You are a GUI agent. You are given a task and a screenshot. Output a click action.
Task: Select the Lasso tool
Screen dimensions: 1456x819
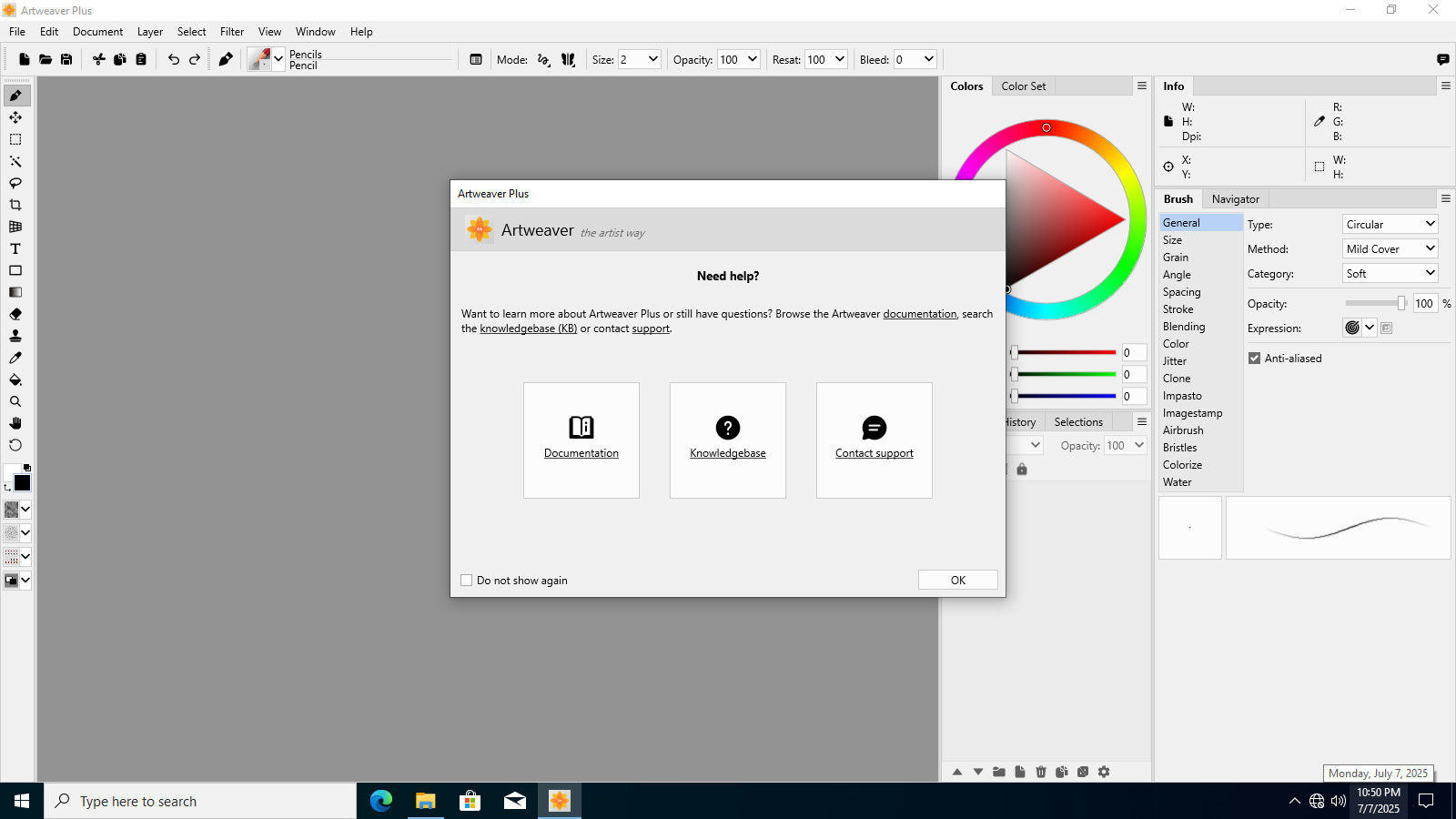15,183
